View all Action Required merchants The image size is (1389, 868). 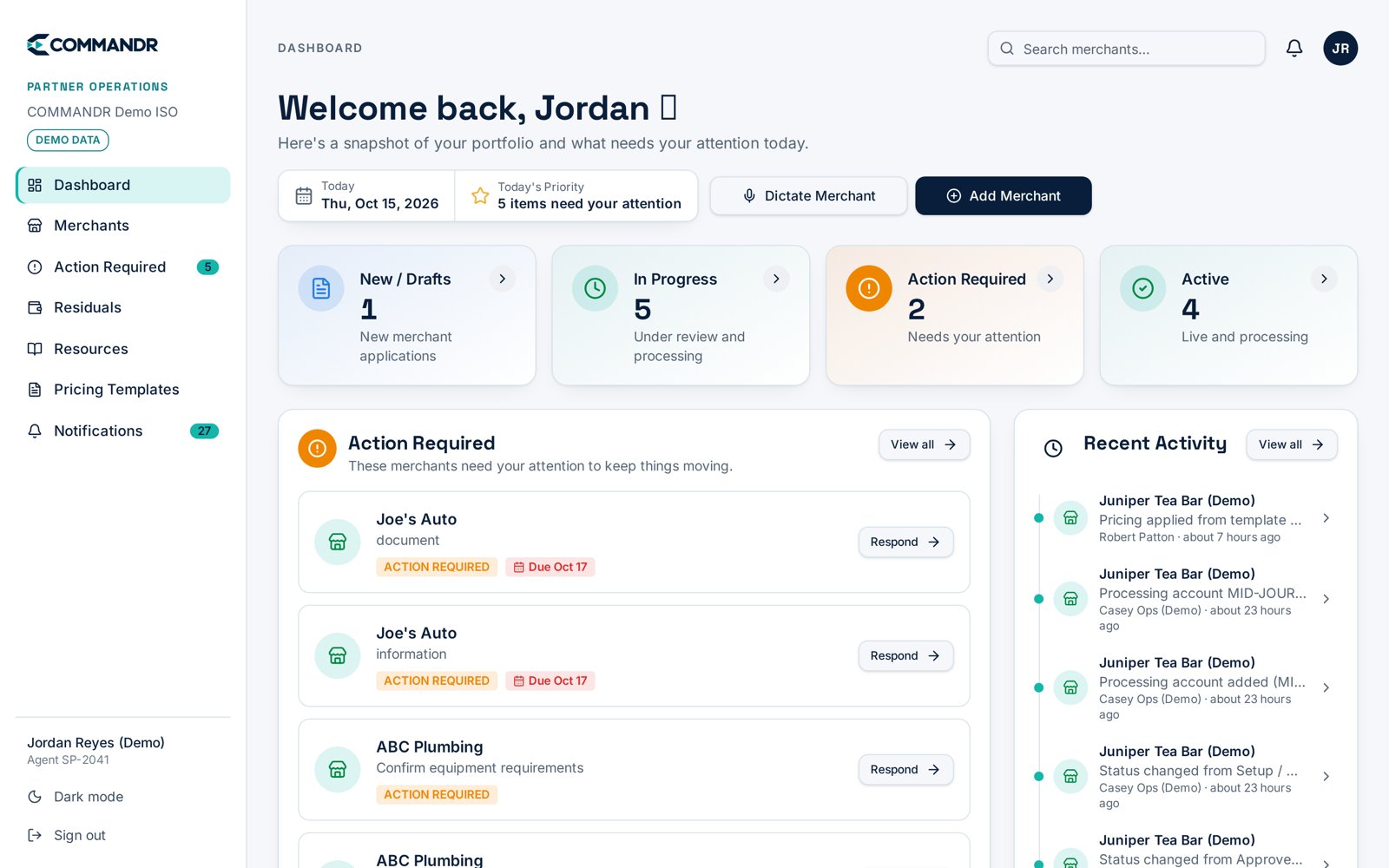coord(924,444)
